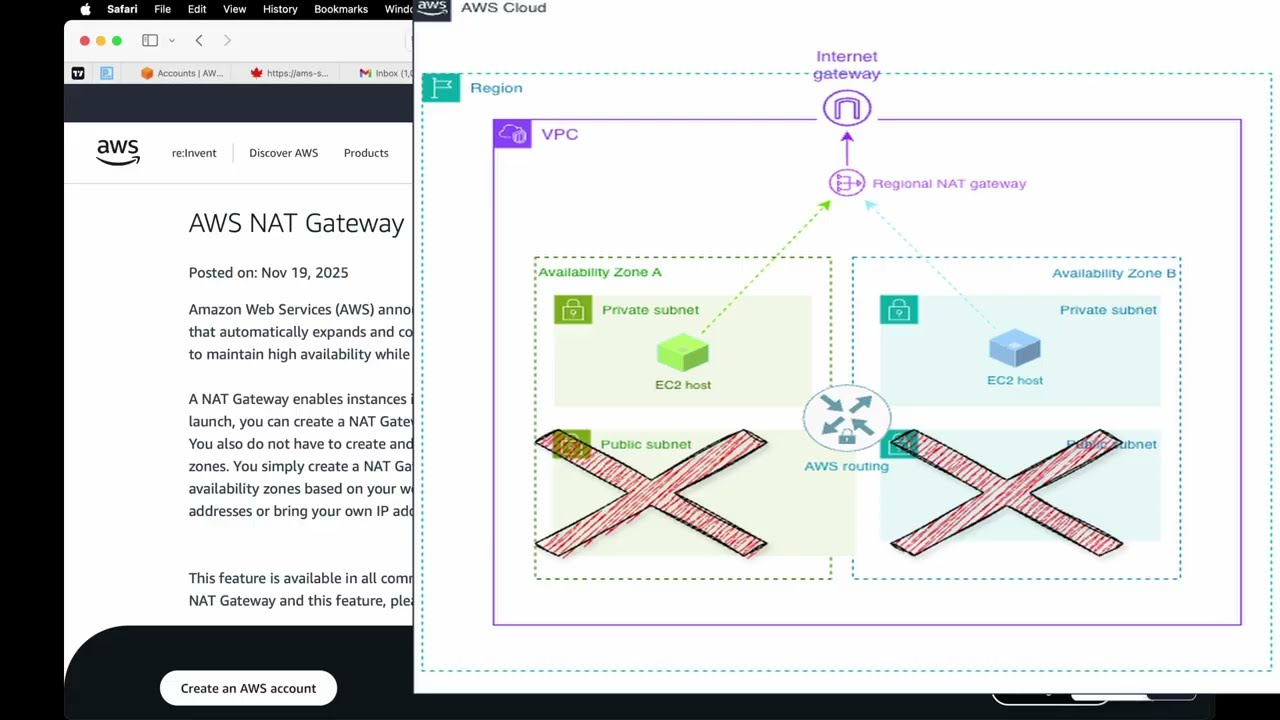
Task: Open the re:Invent nav link
Action: (194, 153)
